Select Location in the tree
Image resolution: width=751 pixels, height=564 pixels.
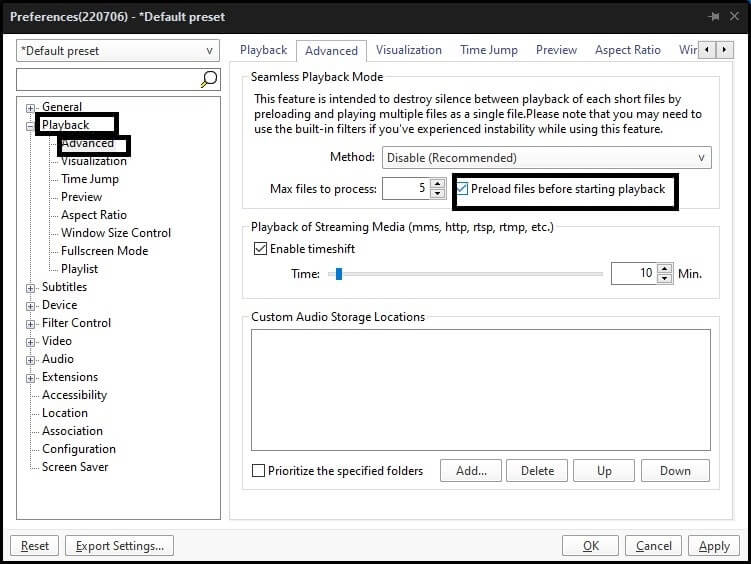pos(65,413)
